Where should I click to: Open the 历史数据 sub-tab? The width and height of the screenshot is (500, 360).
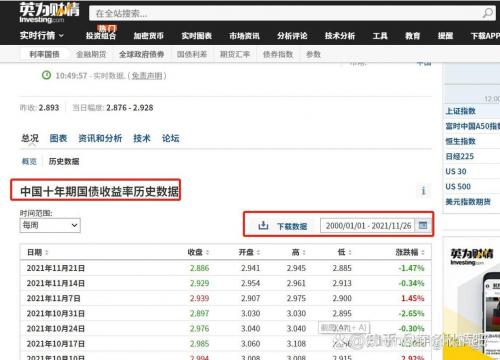pos(64,162)
